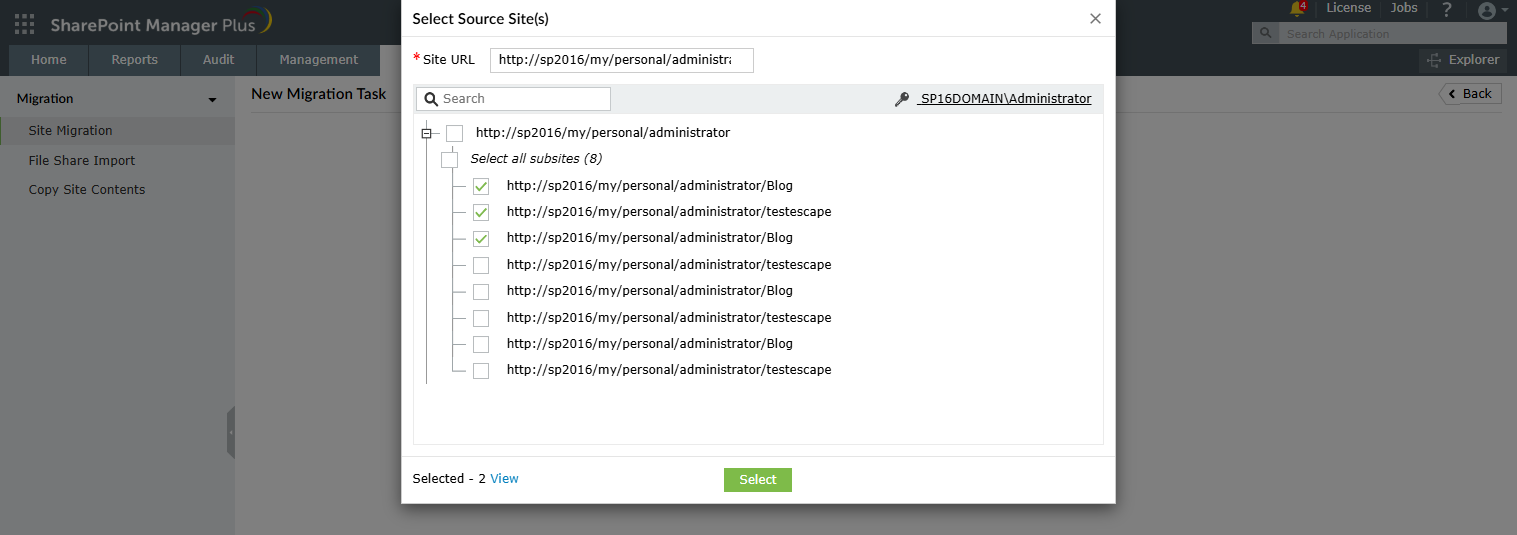1517x535 pixels.
Task: Click the Explorer icon in top bar
Action: [x=1435, y=60]
